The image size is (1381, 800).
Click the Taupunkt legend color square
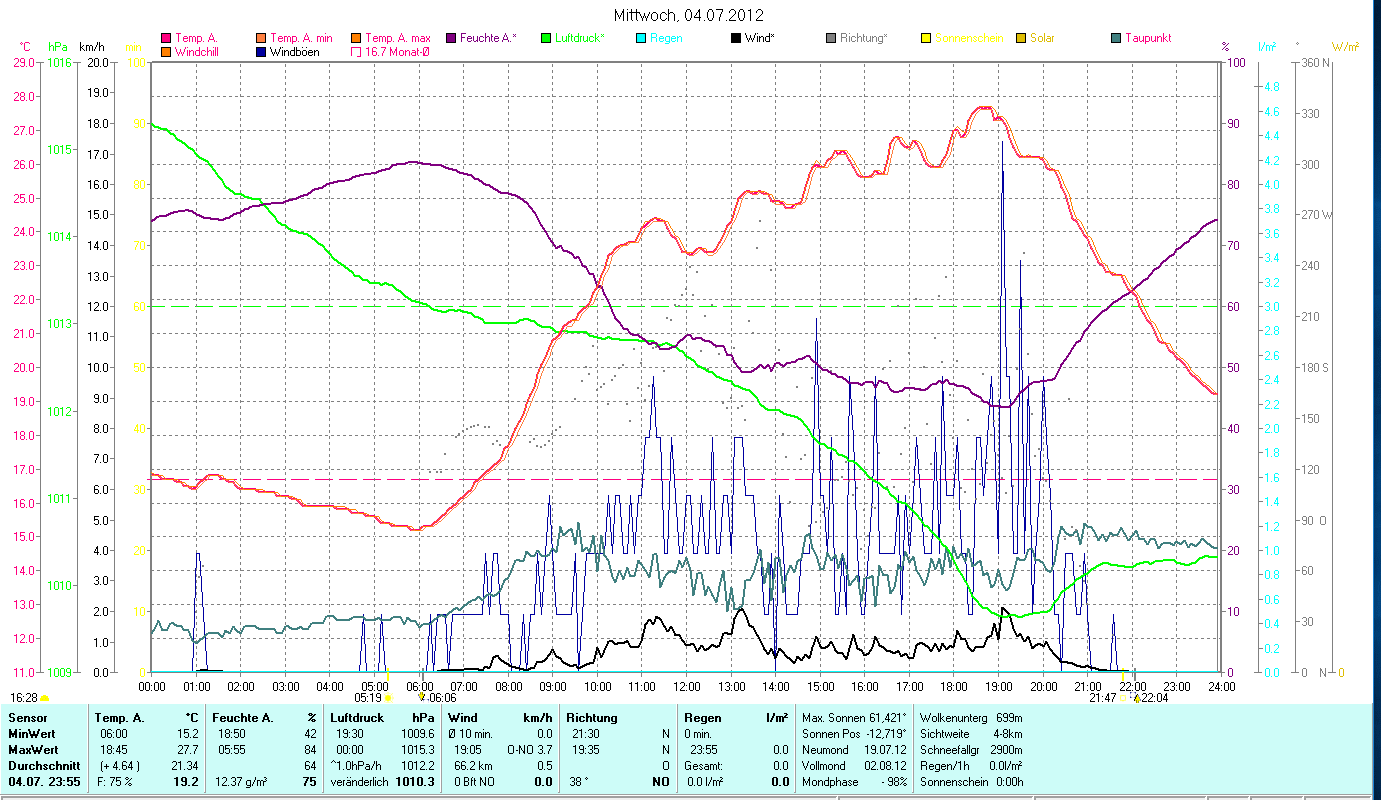pos(1116,39)
